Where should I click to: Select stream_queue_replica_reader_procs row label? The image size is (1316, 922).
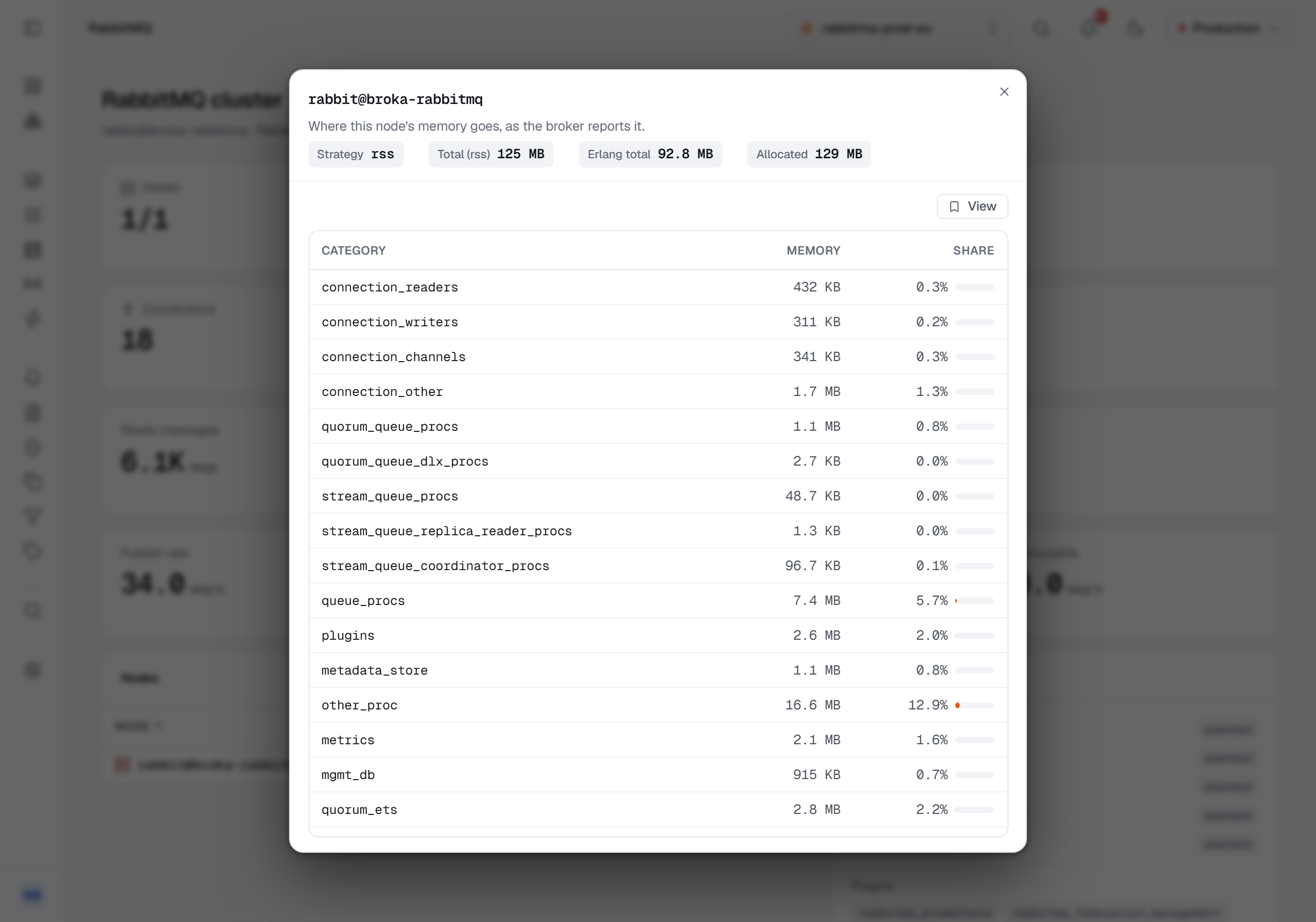tap(446, 531)
